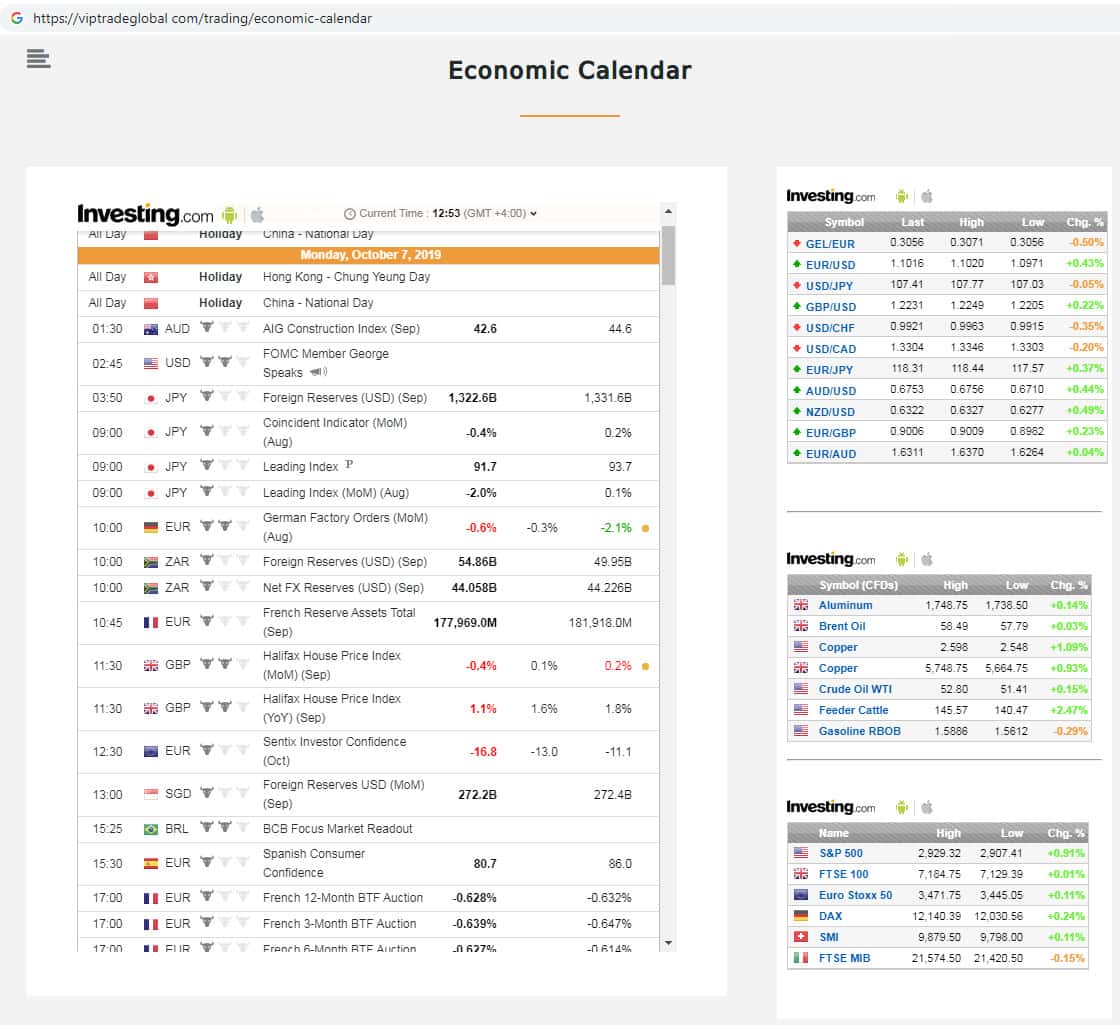
Task: Click preliminary P icon beside Leading Index
Action: point(349,464)
